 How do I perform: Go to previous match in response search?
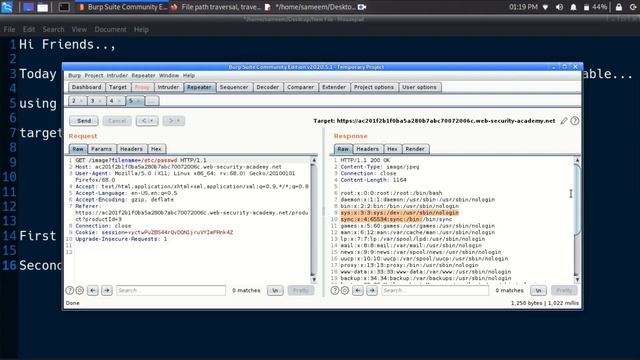click(358, 290)
